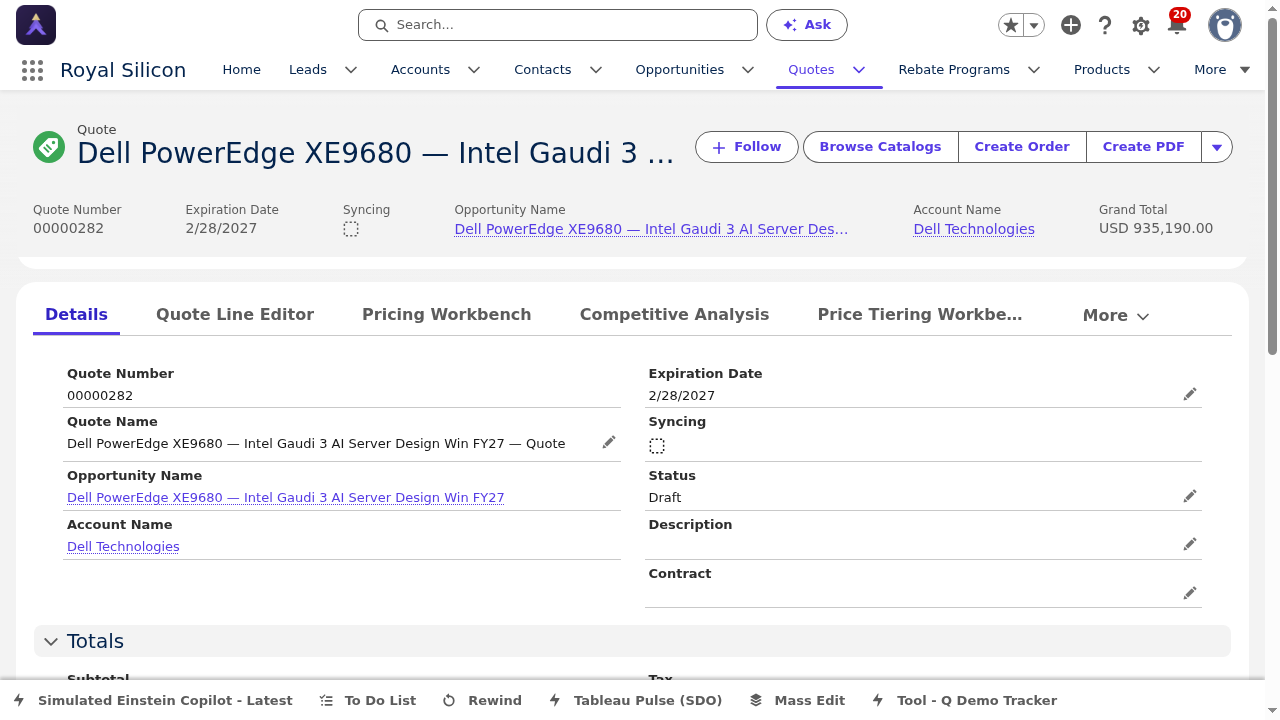Switch to the Quote Line Editor tab

click(x=235, y=314)
